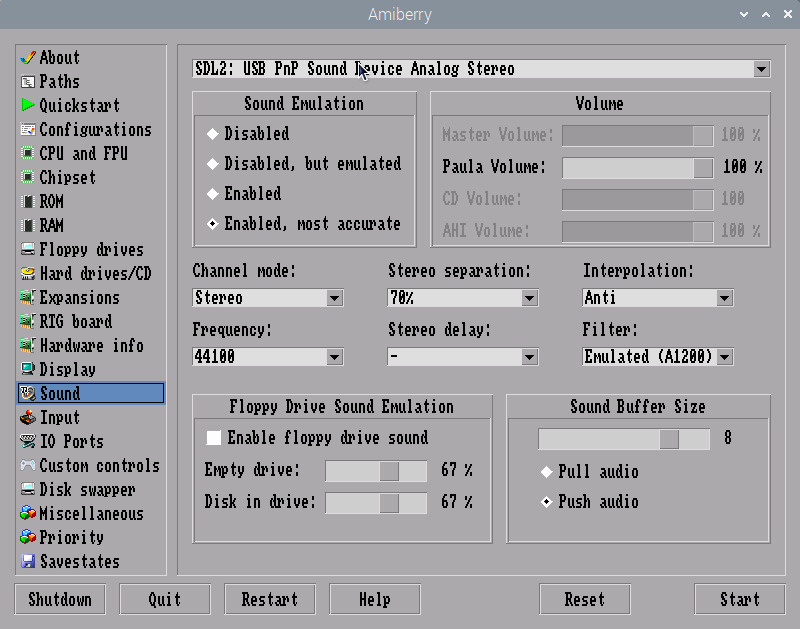800x629 pixels.
Task: Adjust the Paula Volume slider
Action: point(638,168)
